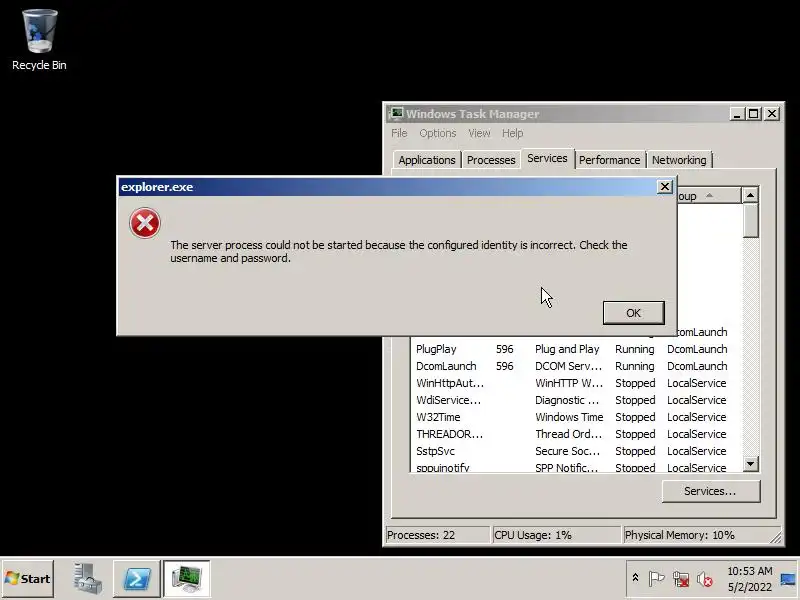Open the Options menu in Task Manager

[x=437, y=133]
